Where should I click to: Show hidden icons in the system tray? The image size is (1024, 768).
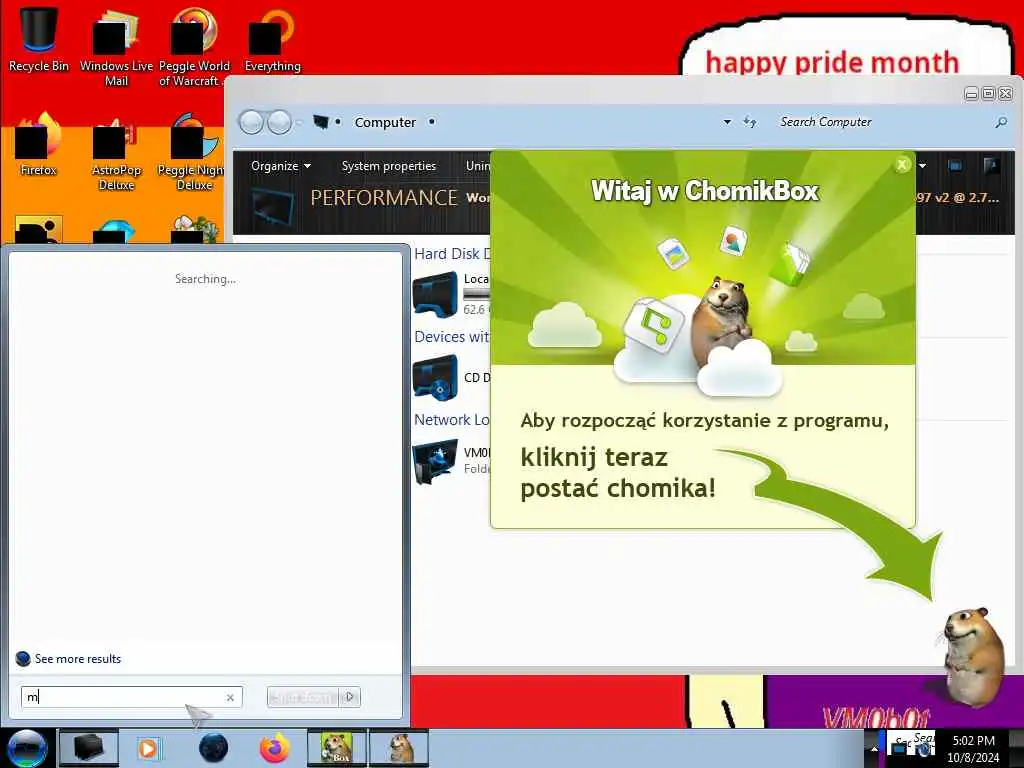(874, 748)
